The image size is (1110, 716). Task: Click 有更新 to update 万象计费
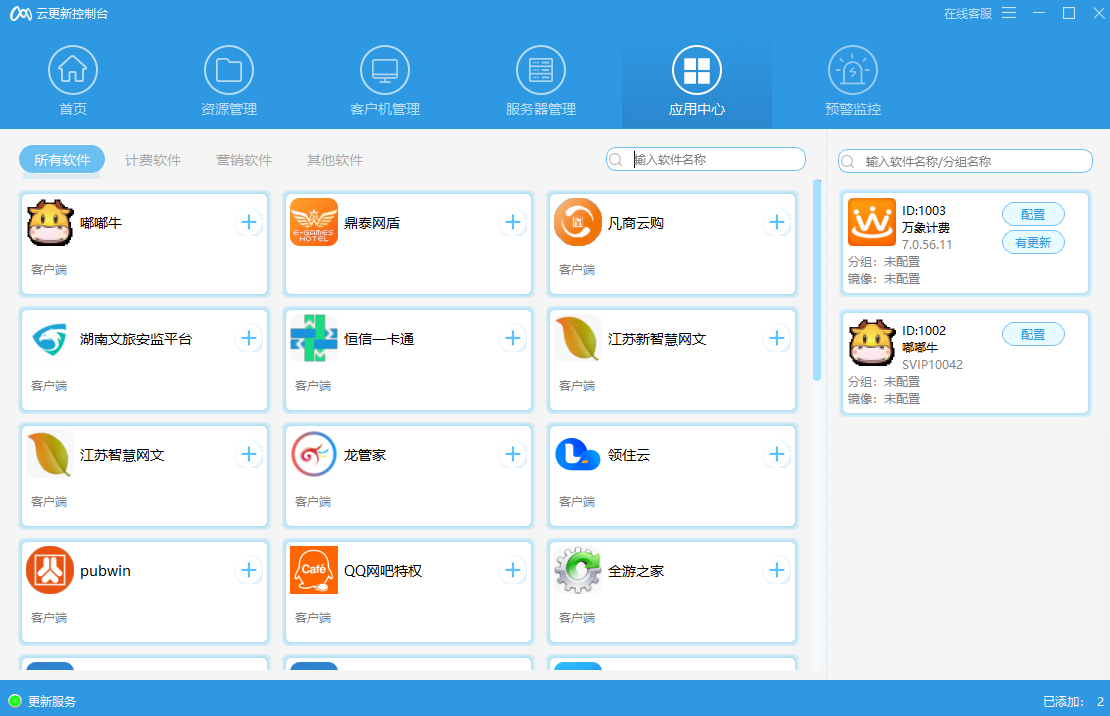coord(1033,242)
